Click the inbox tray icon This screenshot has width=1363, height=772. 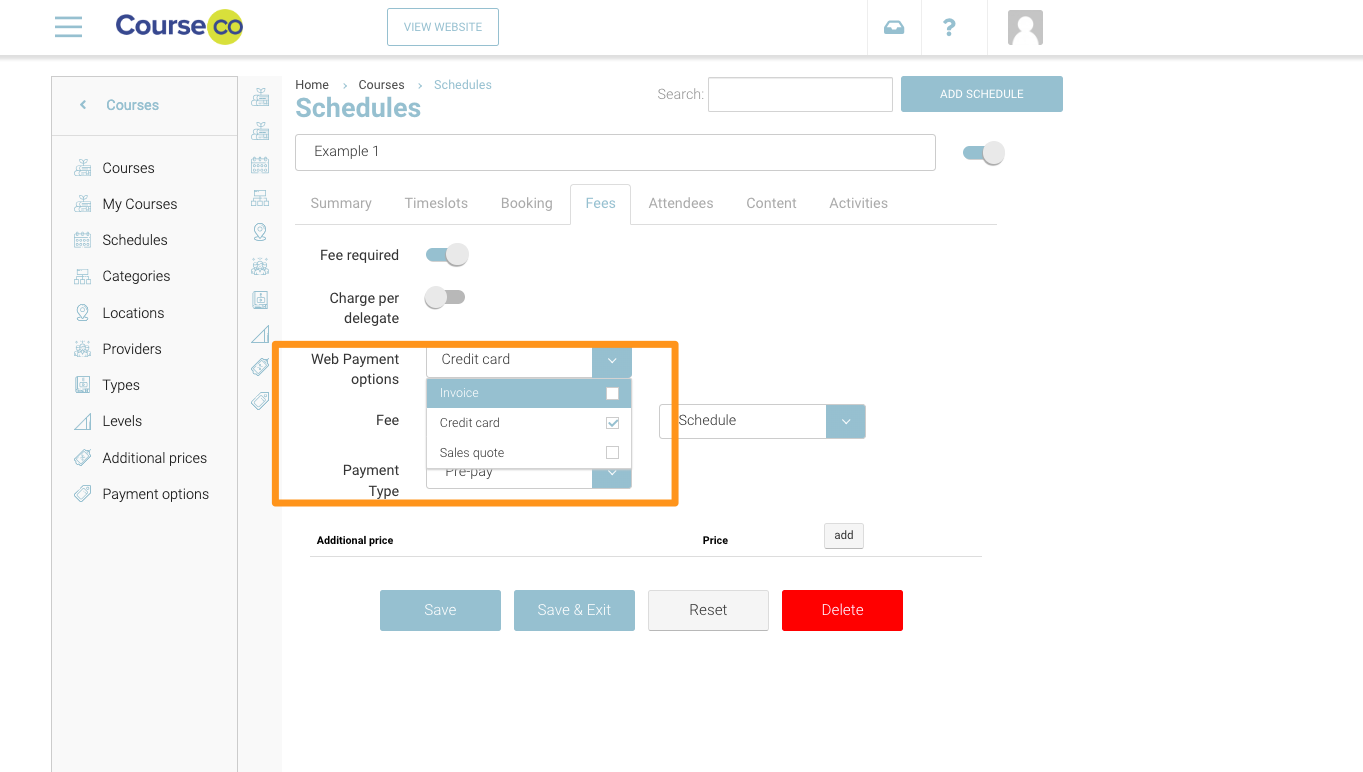[894, 27]
